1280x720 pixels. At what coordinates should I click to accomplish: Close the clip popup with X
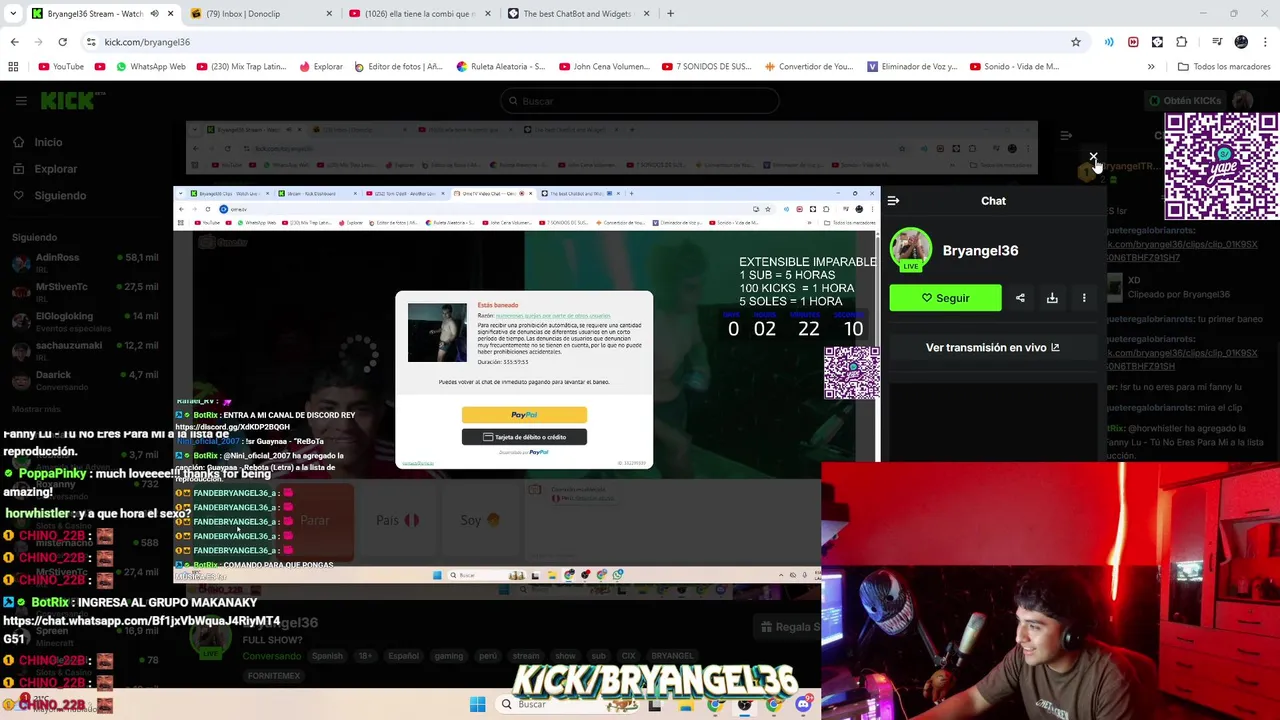point(1093,158)
